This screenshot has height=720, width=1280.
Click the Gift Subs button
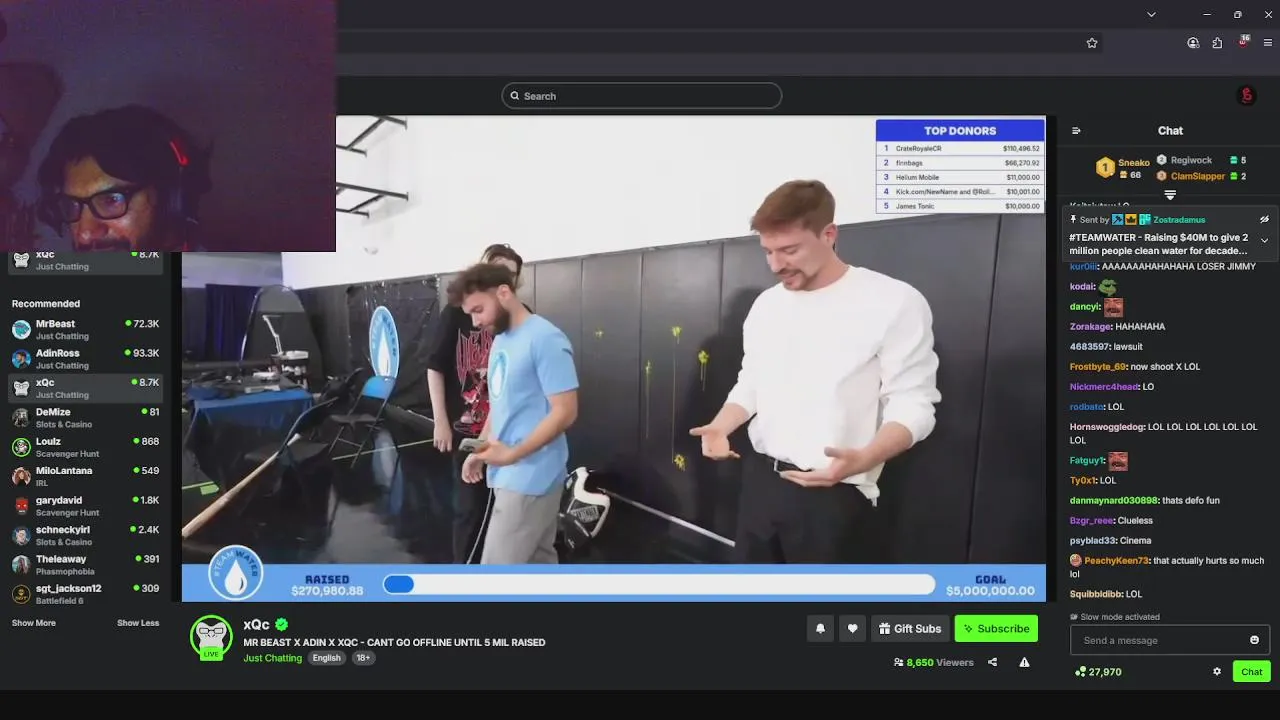pyautogui.click(x=910, y=628)
